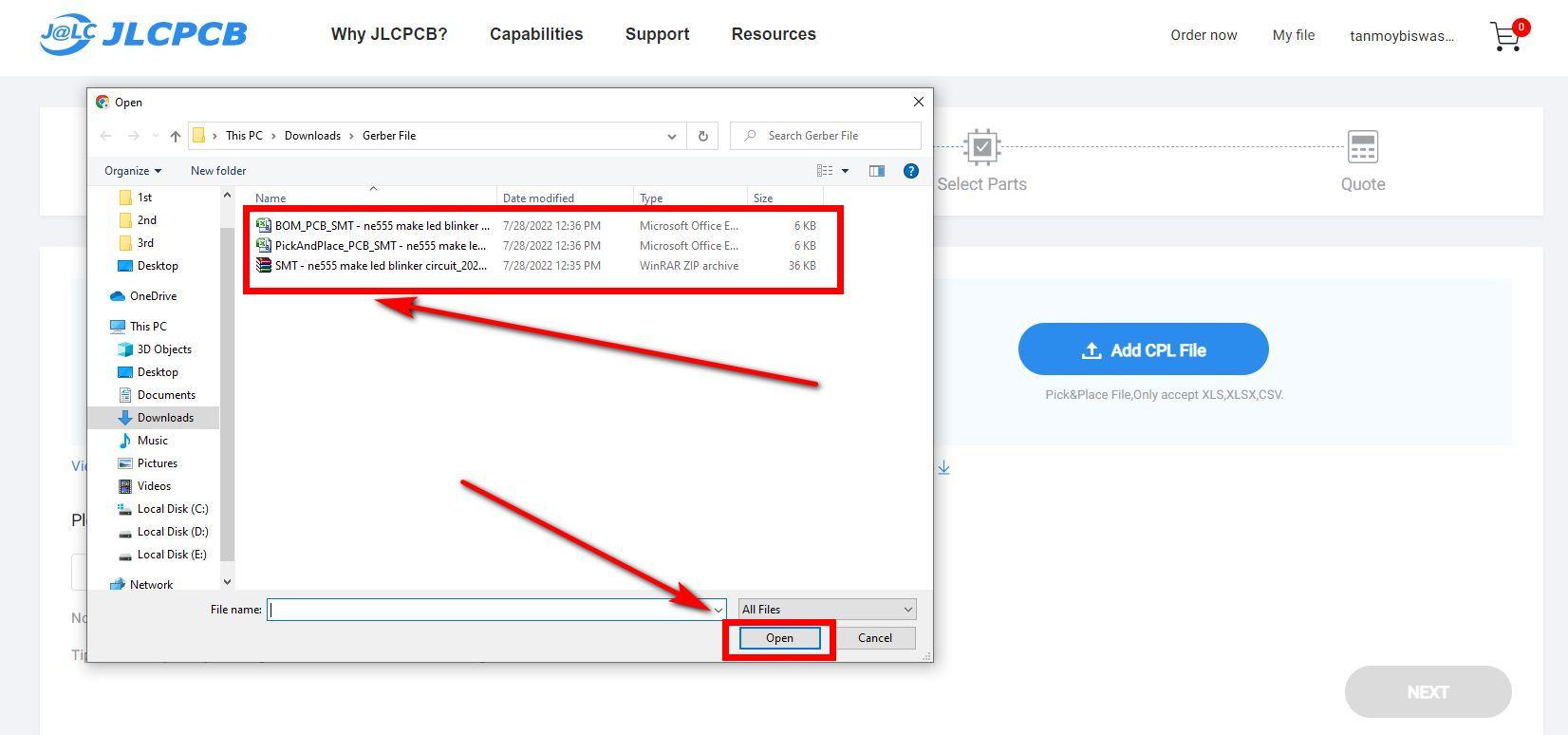This screenshot has height=735, width=1568.
Task: Cancel the Open file dialog
Action: point(875,638)
